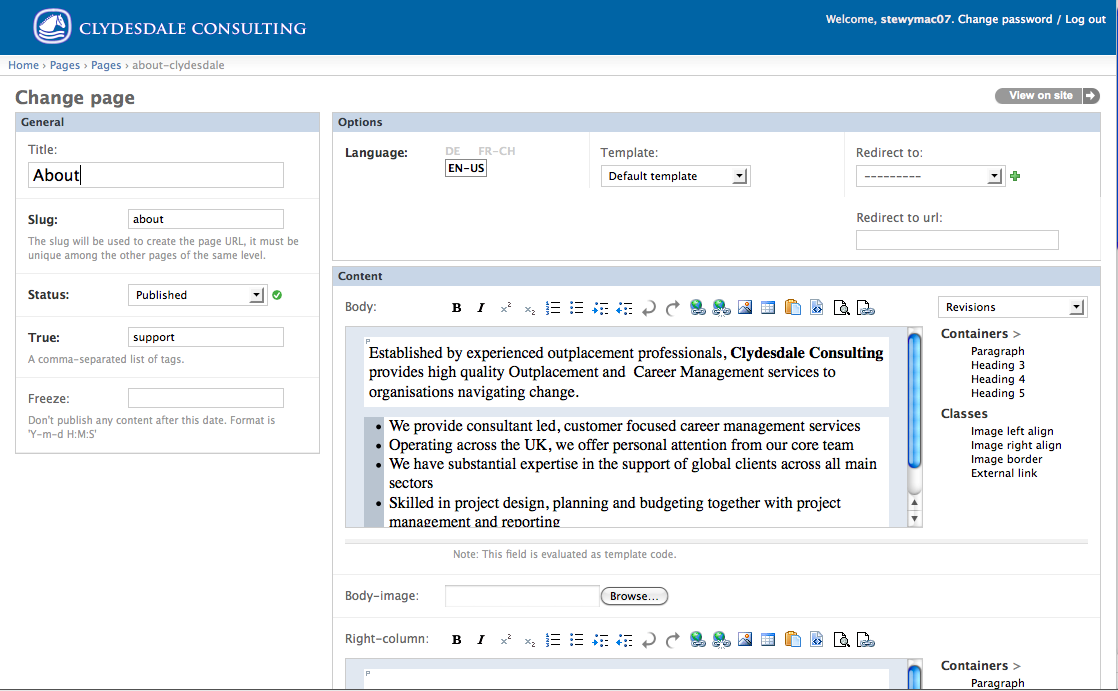Open first Pages breadcrumb link
Screen dimensions: 1118x691
pyautogui.click(x=65, y=65)
